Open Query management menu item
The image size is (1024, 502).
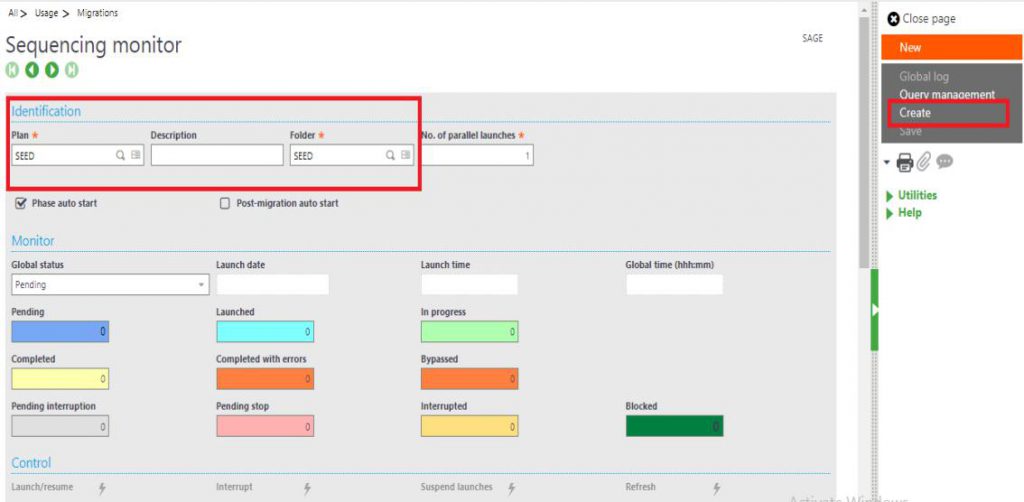pyautogui.click(x=947, y=95)
